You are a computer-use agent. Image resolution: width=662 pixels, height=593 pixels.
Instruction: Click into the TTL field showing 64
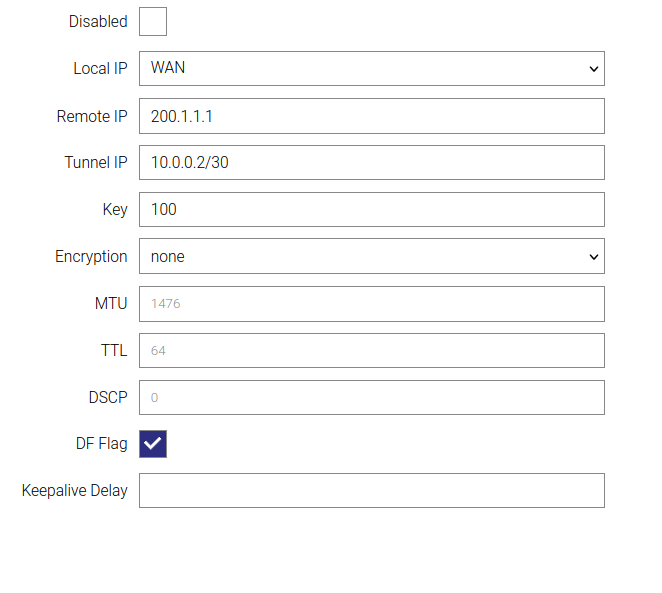click(371, 350)
